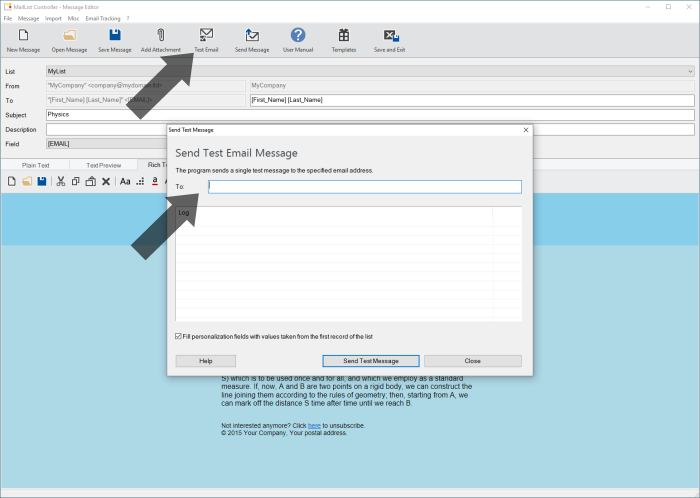The width and height of the screenshot is (700, 498).
Task: Open Templates from the toolbar
Action: click(x=344, y=40)
